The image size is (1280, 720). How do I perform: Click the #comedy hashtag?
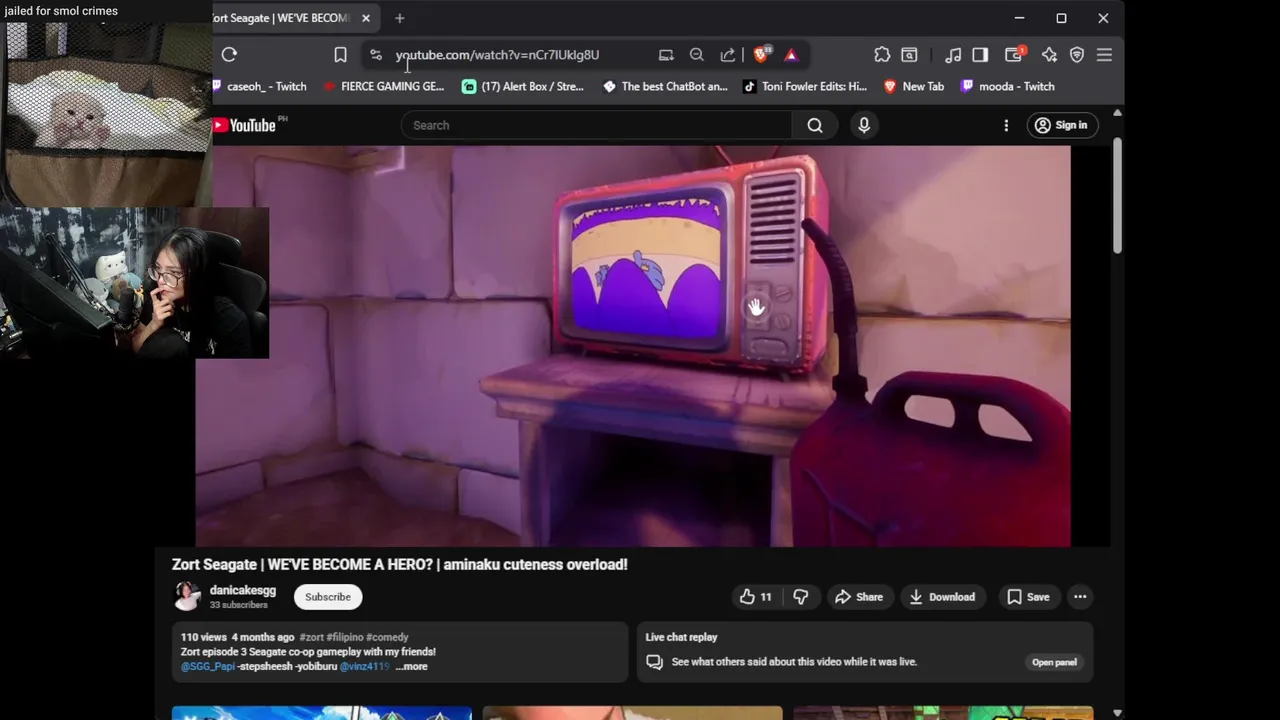tap(387, 637)
